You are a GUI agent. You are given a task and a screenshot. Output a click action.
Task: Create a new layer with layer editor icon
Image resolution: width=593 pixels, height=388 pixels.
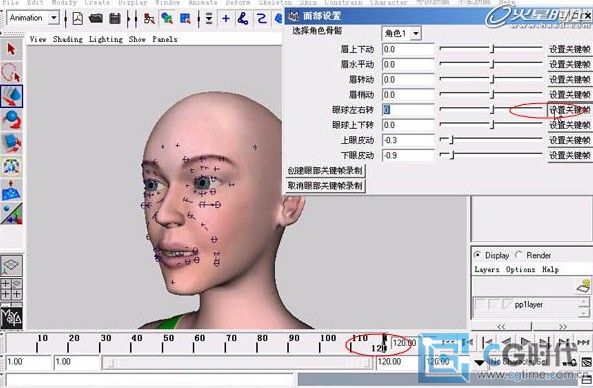pyautogui.click(x=583, y=286)
